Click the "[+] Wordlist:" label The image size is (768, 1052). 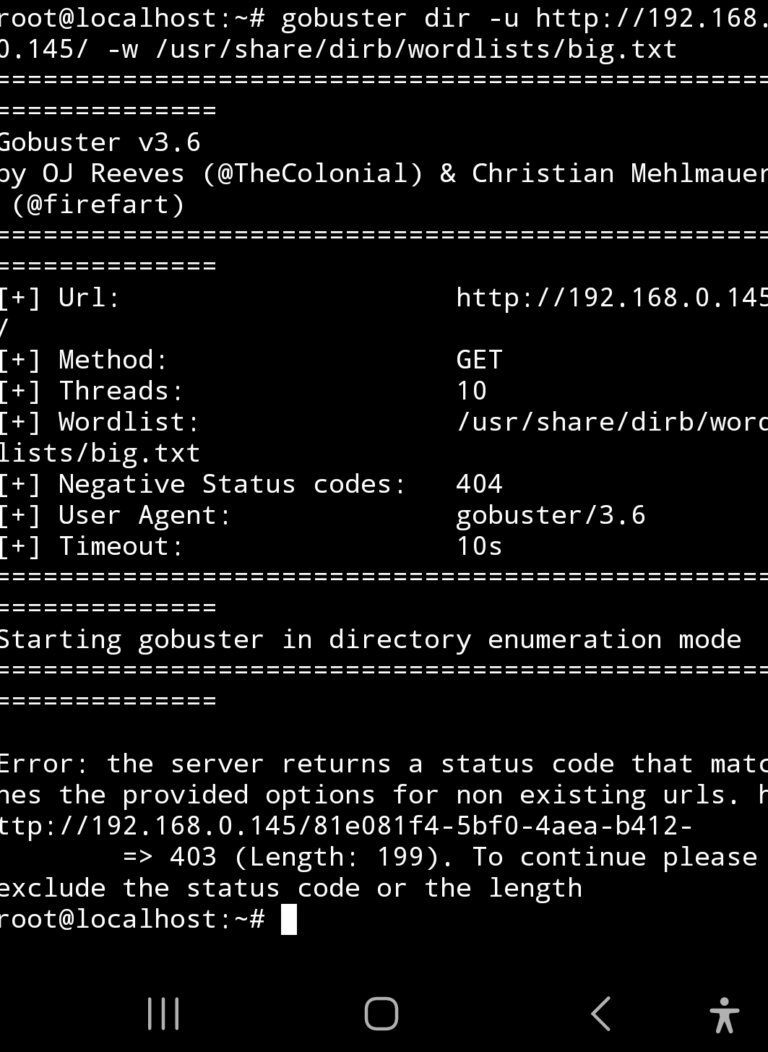click(x=100, y=422)
